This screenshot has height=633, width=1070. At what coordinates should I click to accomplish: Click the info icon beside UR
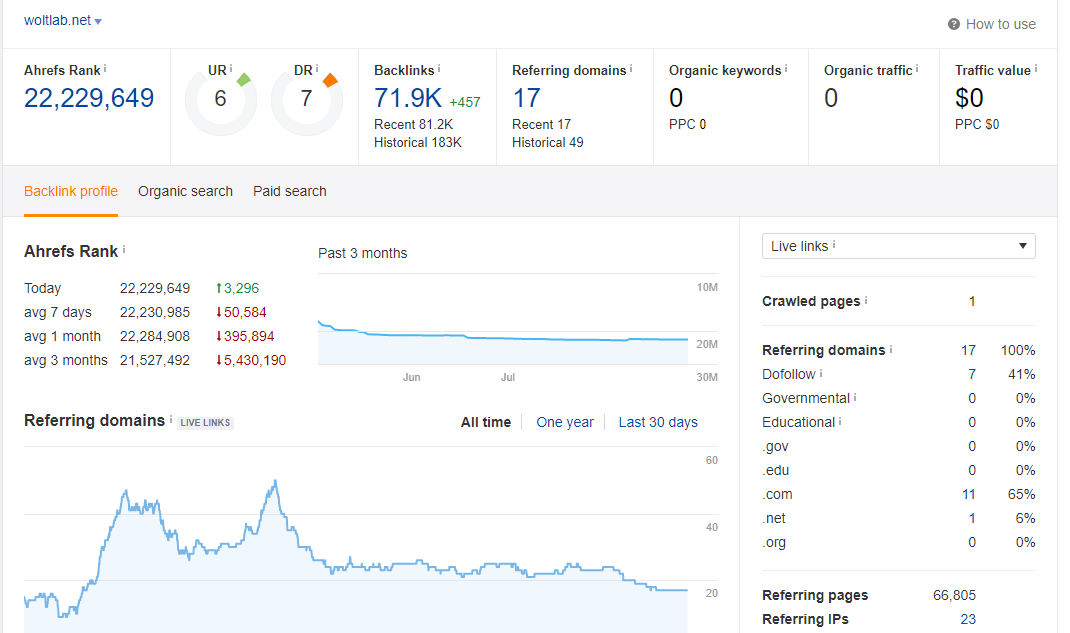click(231, 69)
